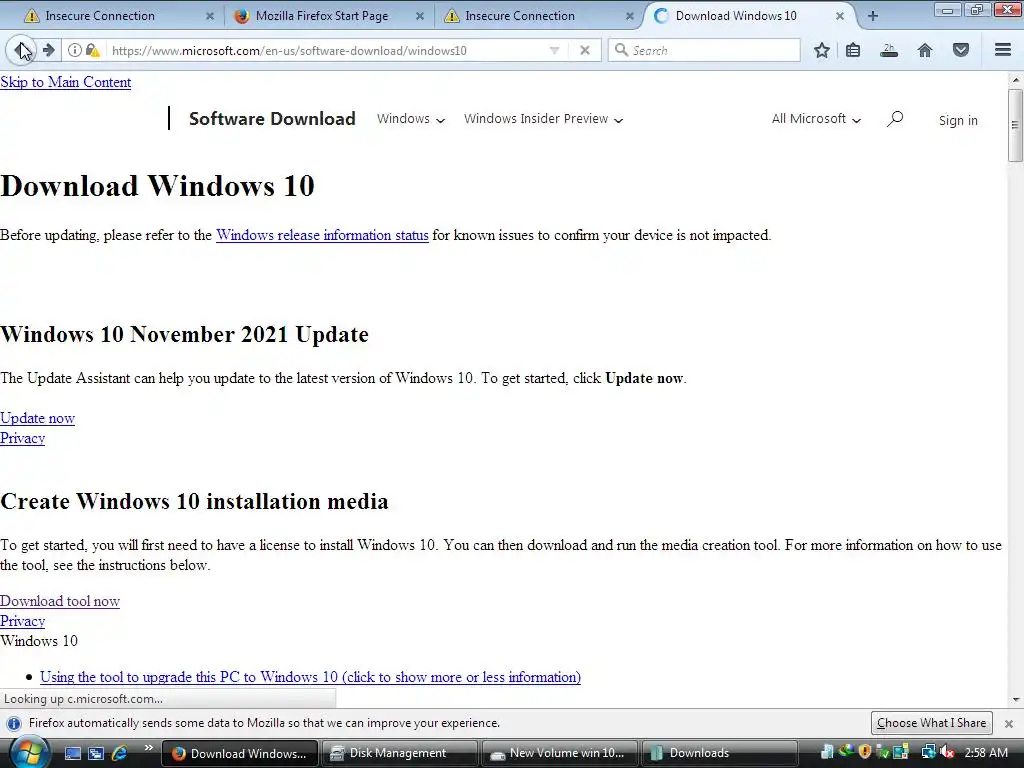Open the address bar history dropdown arrow

554,50
